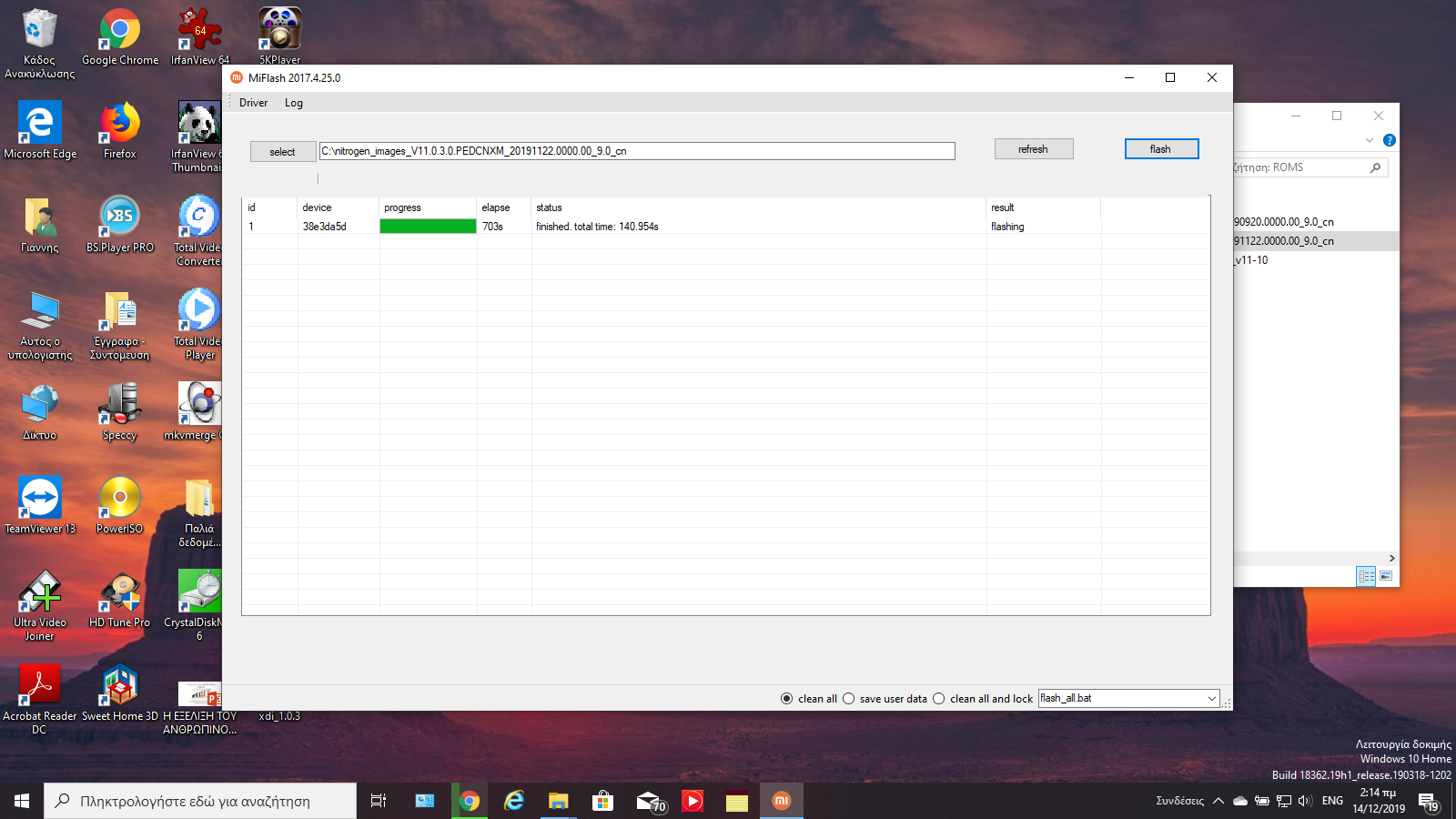Open TeamViewer 13 desktop icon

pyautogui.click(x=39, y=499)
